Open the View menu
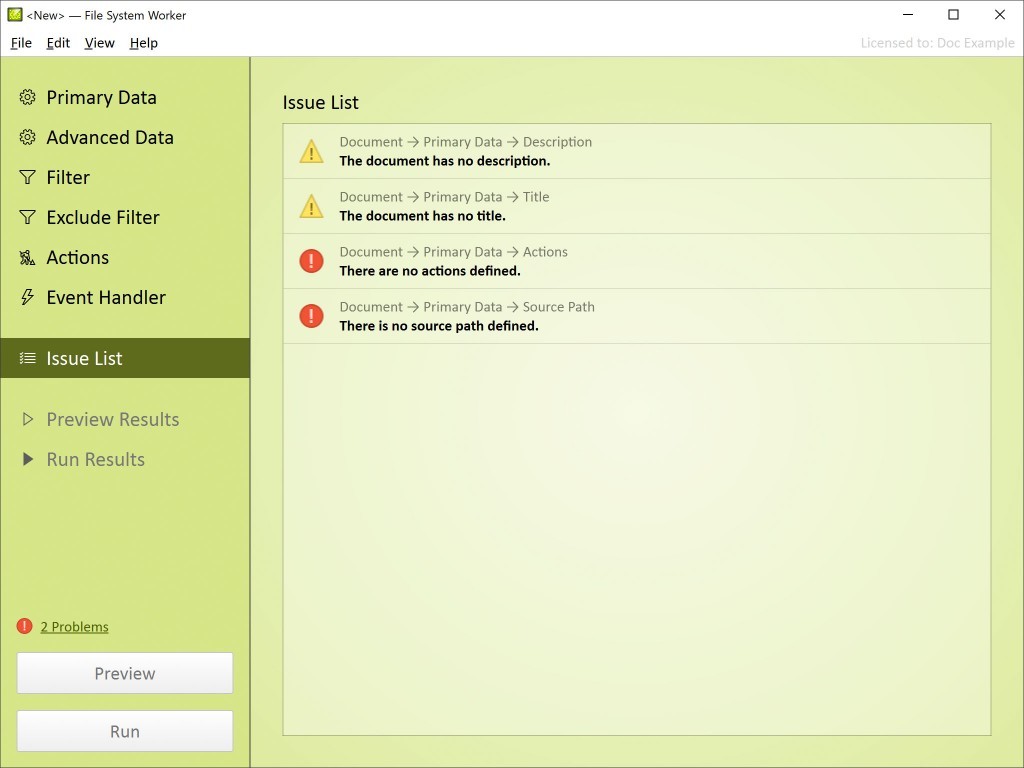This screenshot has width=1024, height=768. click(99, 43)
